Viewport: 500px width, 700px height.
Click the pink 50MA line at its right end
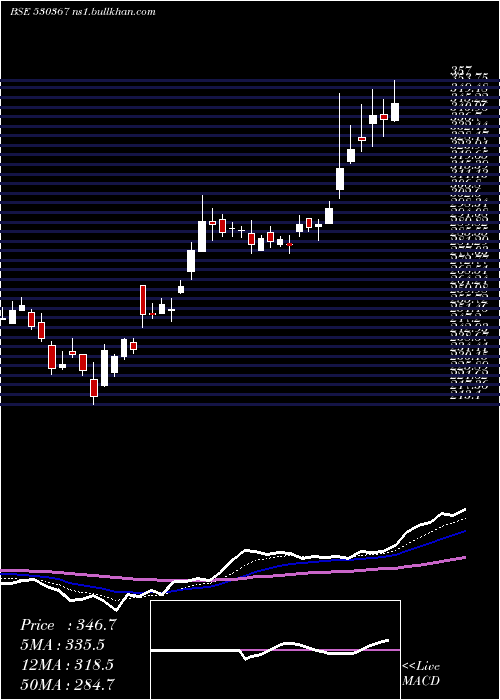(463, 558)
